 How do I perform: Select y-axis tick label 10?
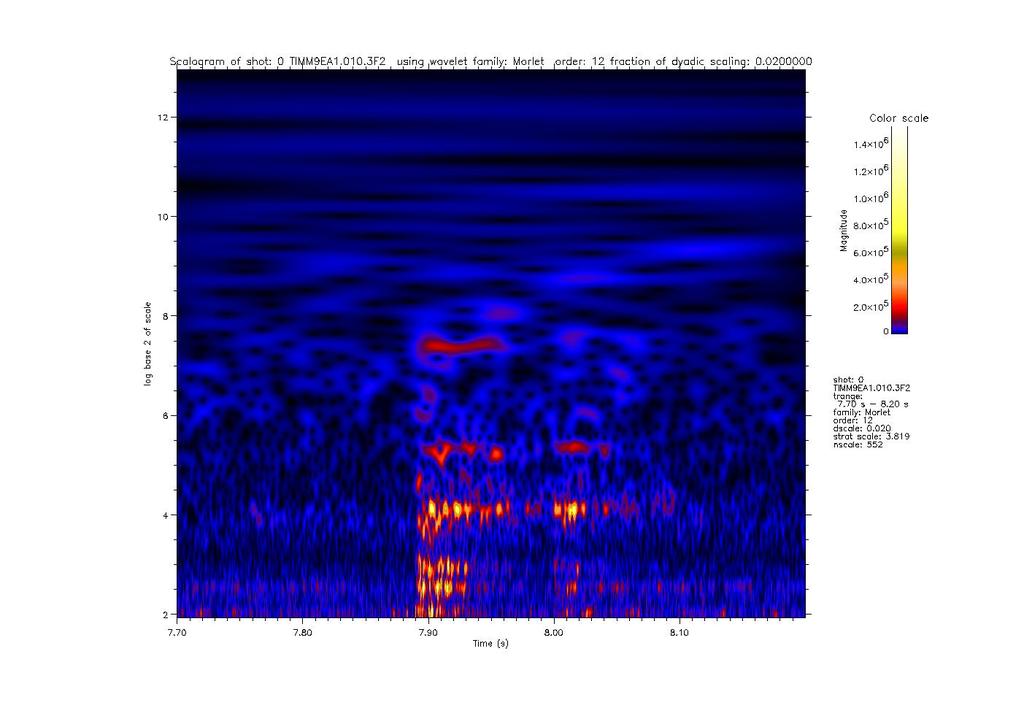[x=163, y=217]
